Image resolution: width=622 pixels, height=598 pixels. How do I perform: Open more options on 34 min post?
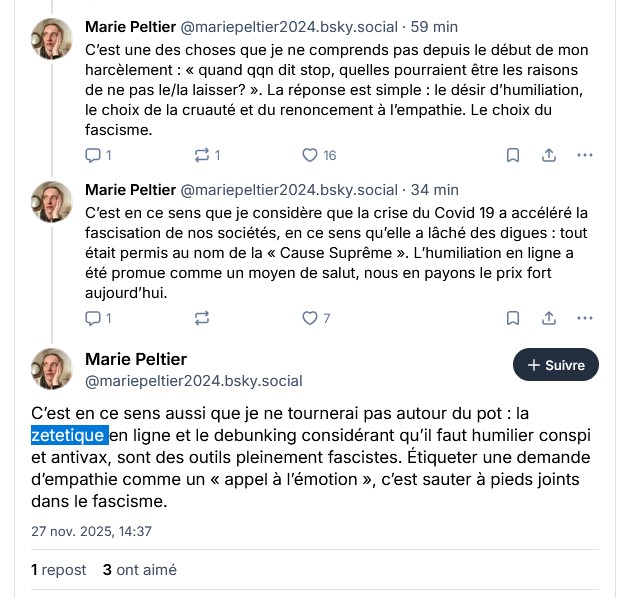click(x=585, y=318)
